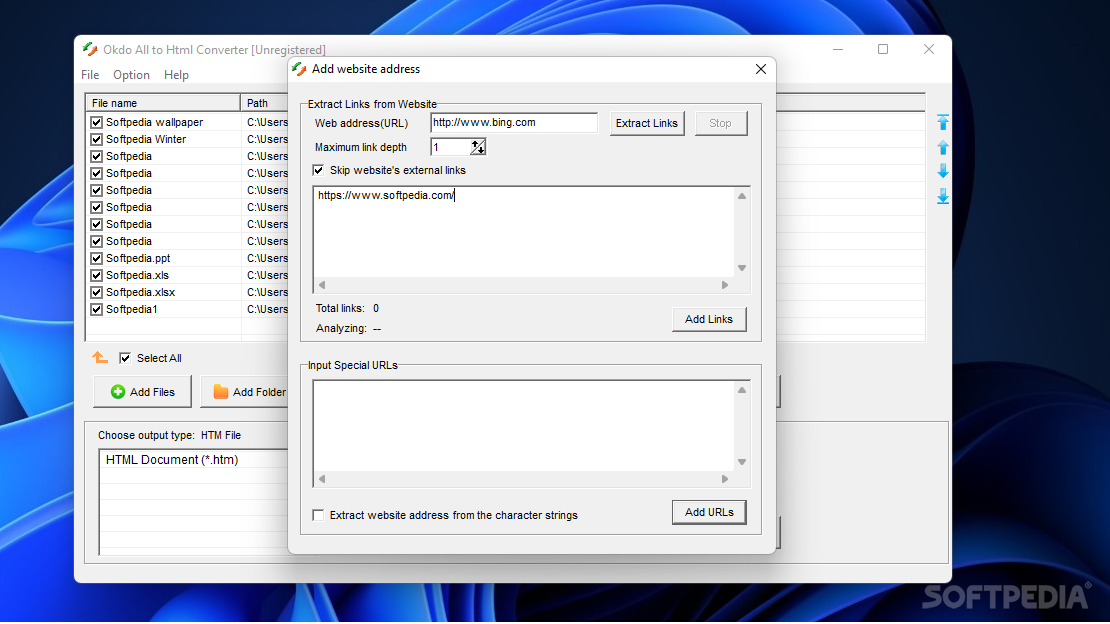The width and height of the screenshot is (1110, 624).
Task: Click the Extract Links button
Action: 646,123
